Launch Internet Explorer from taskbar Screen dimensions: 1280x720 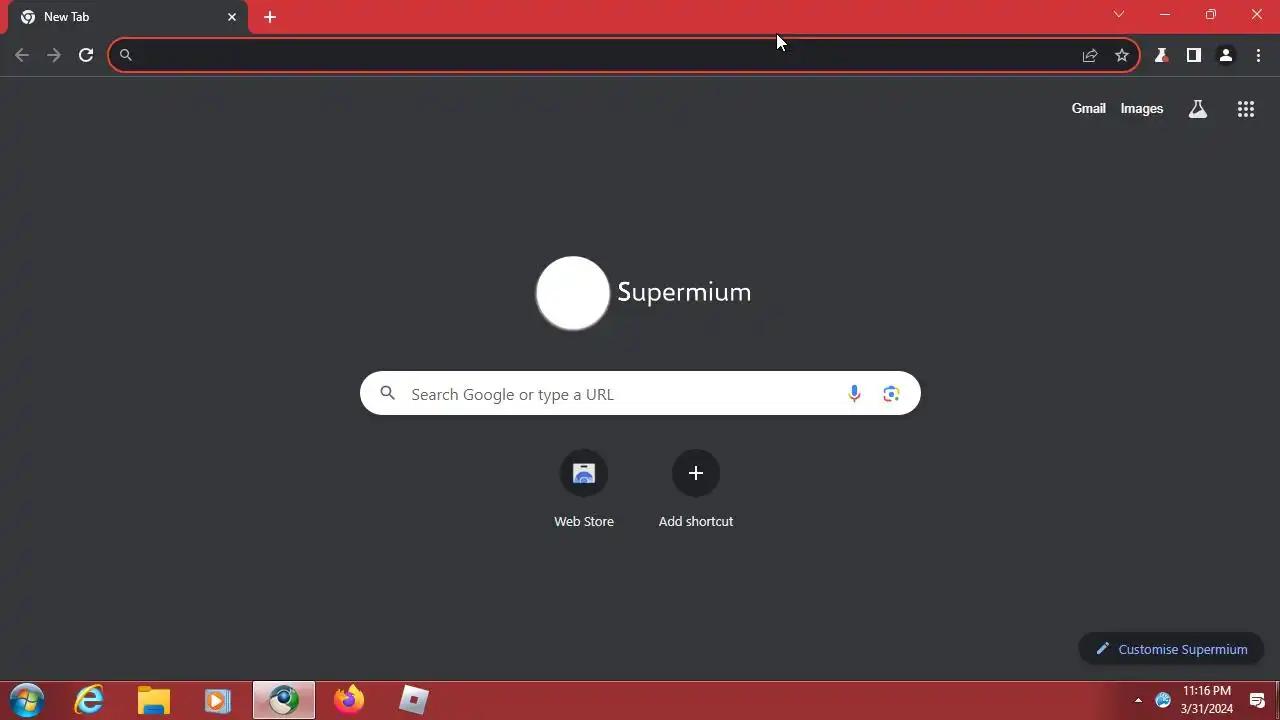(x=90, y=700)
